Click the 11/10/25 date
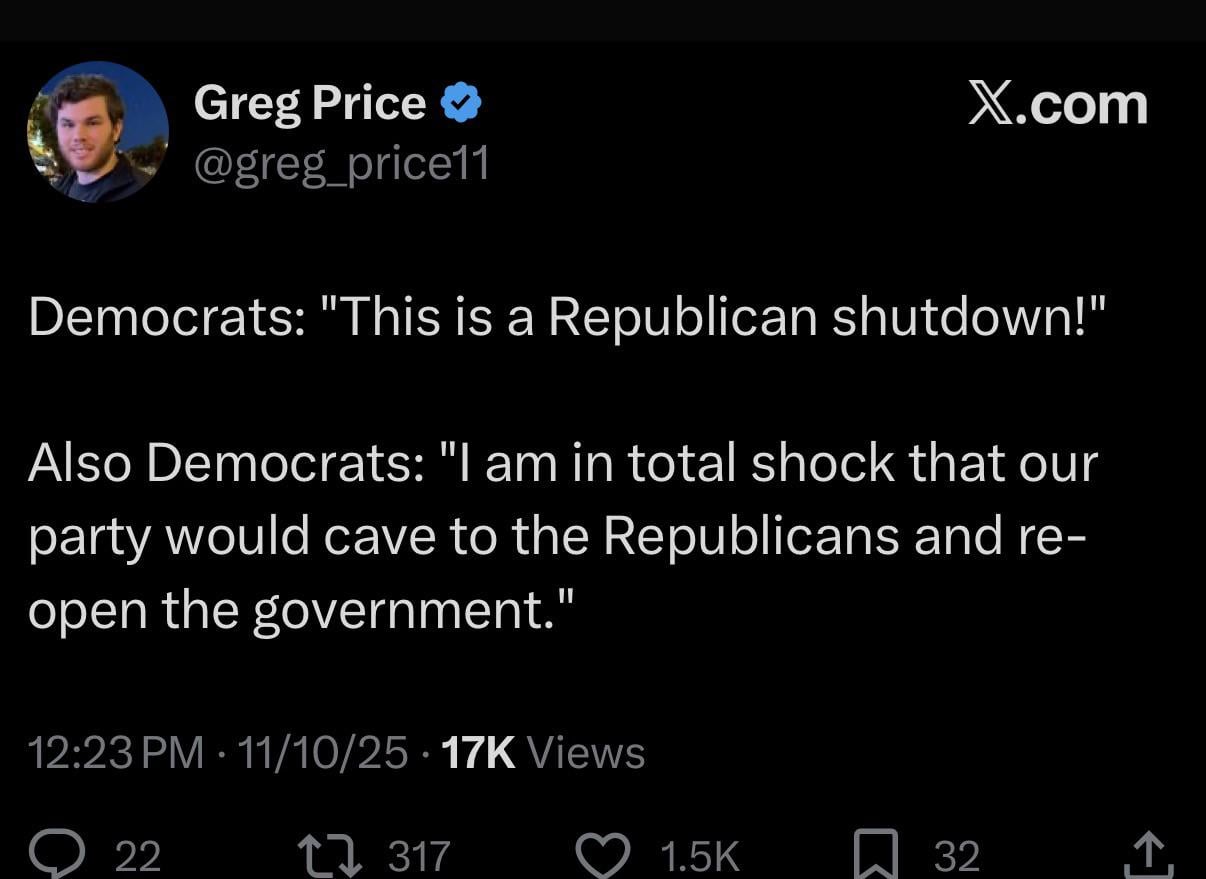The width and height of the screenshot is (1206, 879). pos(320,752)
